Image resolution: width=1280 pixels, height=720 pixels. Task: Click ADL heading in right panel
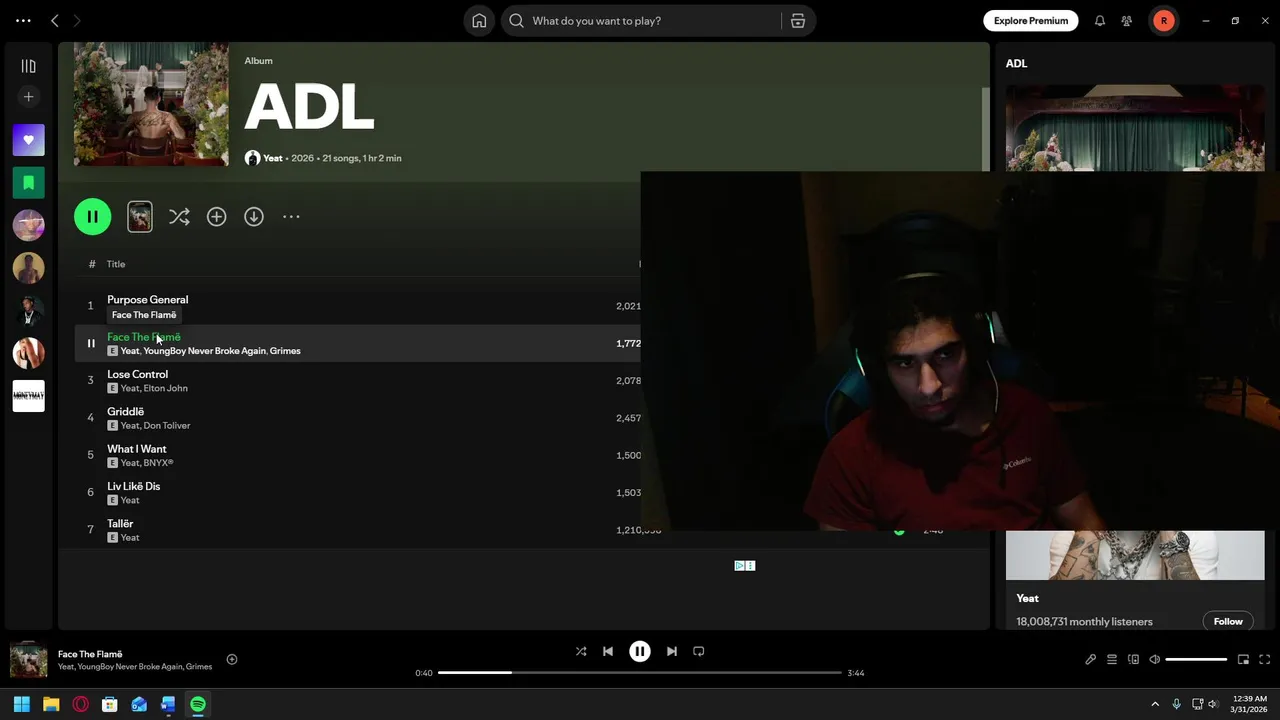(1016, 63)
